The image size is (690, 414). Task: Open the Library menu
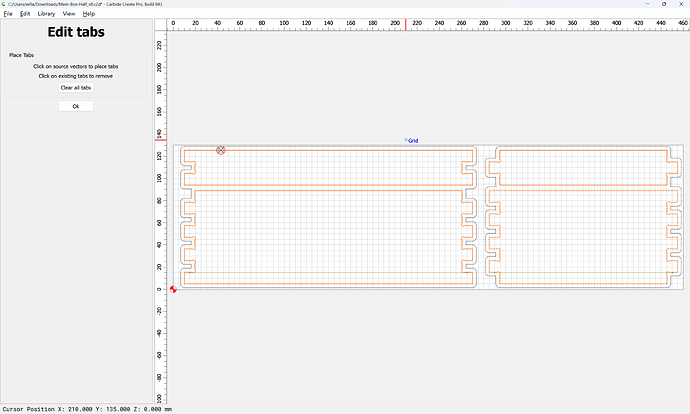[46, 14]
